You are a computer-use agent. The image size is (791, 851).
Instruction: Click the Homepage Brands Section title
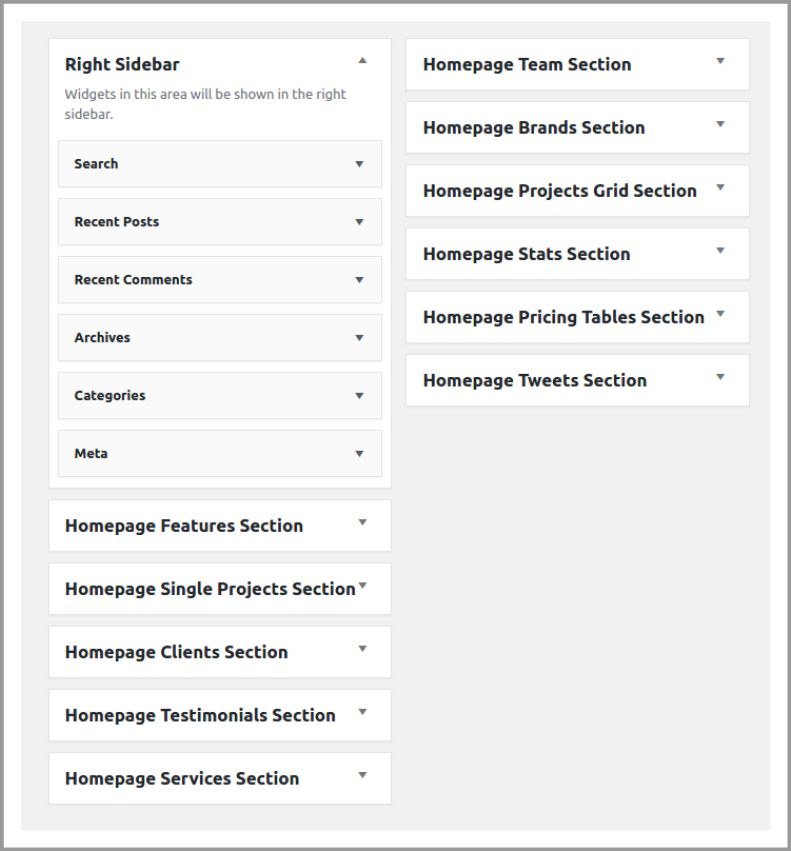534,128
